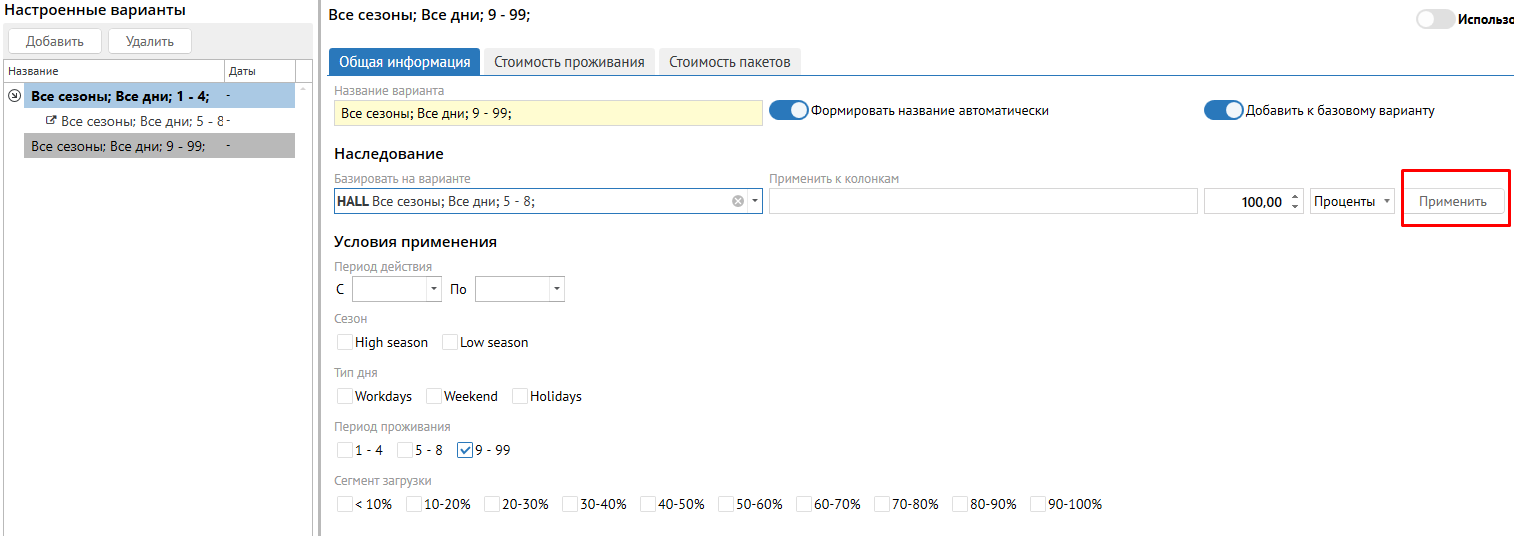
Task: Toggle 'Формировать название автоматически' switch
Action: [788, 110]
